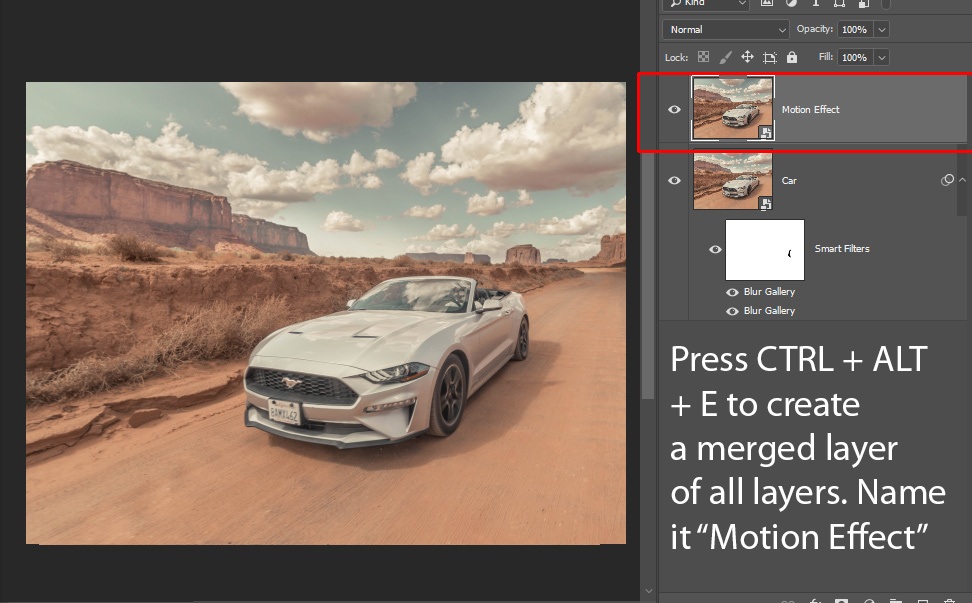Click the Opacity value field
972x603 pixels.
tap(854, 30)
